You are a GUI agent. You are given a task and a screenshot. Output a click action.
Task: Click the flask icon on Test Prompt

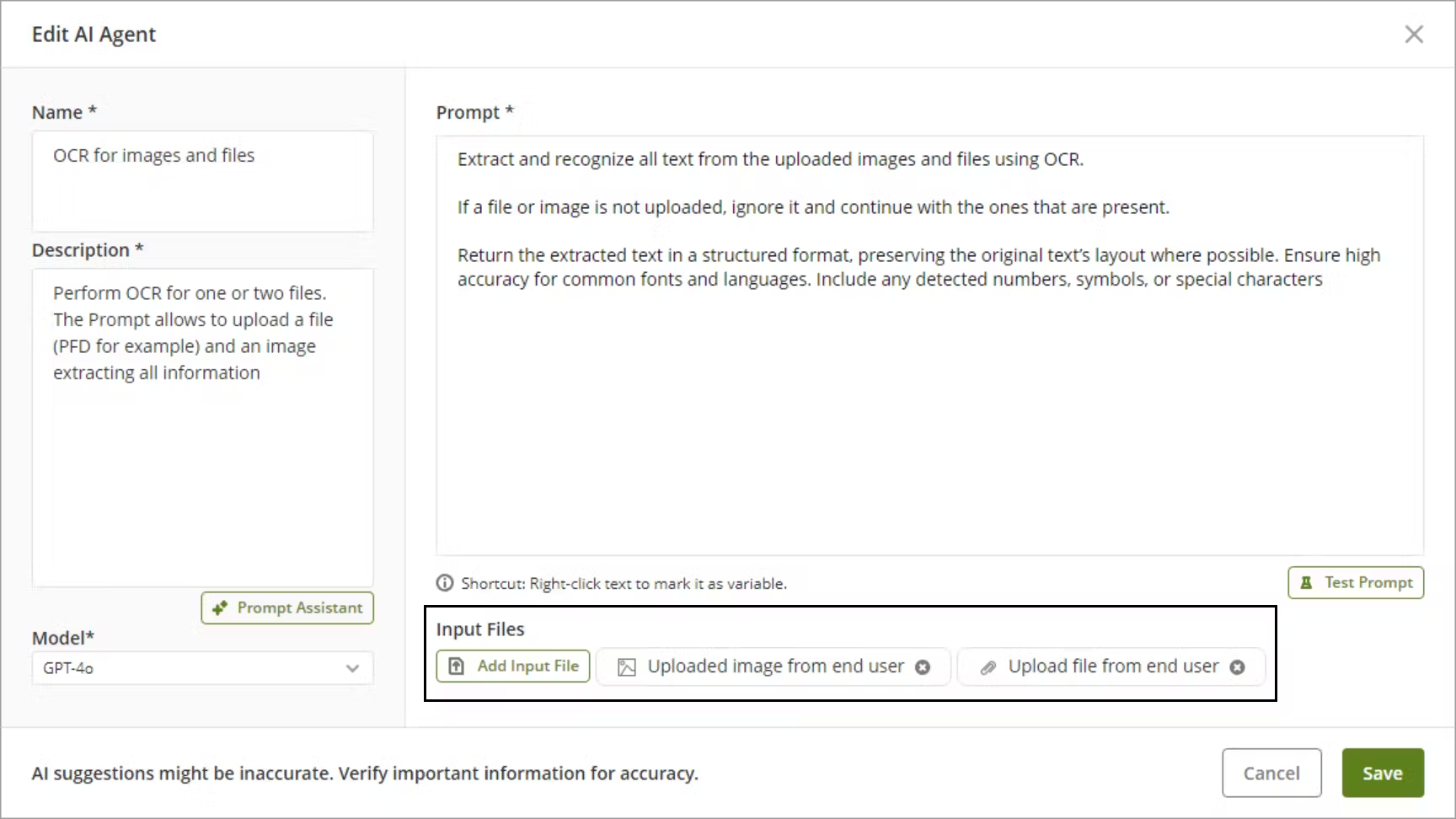tap(1306, 582)
